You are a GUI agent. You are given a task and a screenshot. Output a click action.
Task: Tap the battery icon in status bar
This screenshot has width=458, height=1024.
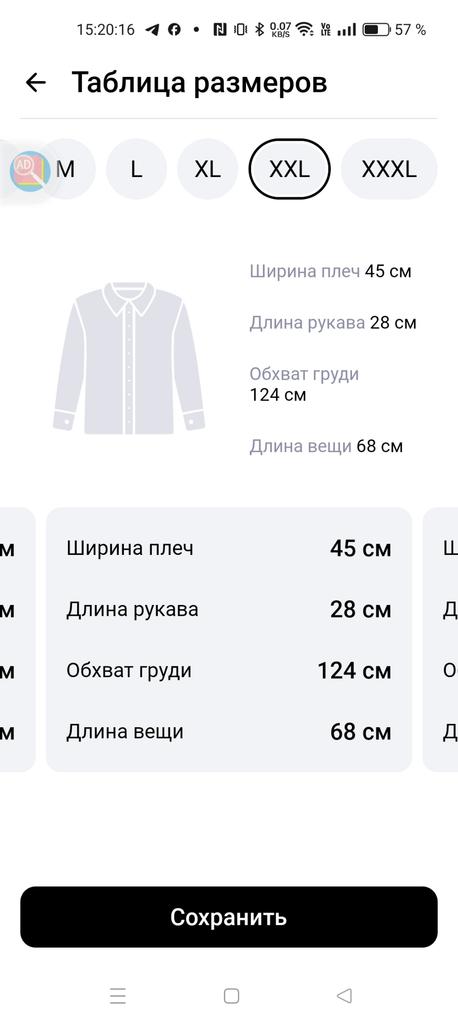(376, 29)
